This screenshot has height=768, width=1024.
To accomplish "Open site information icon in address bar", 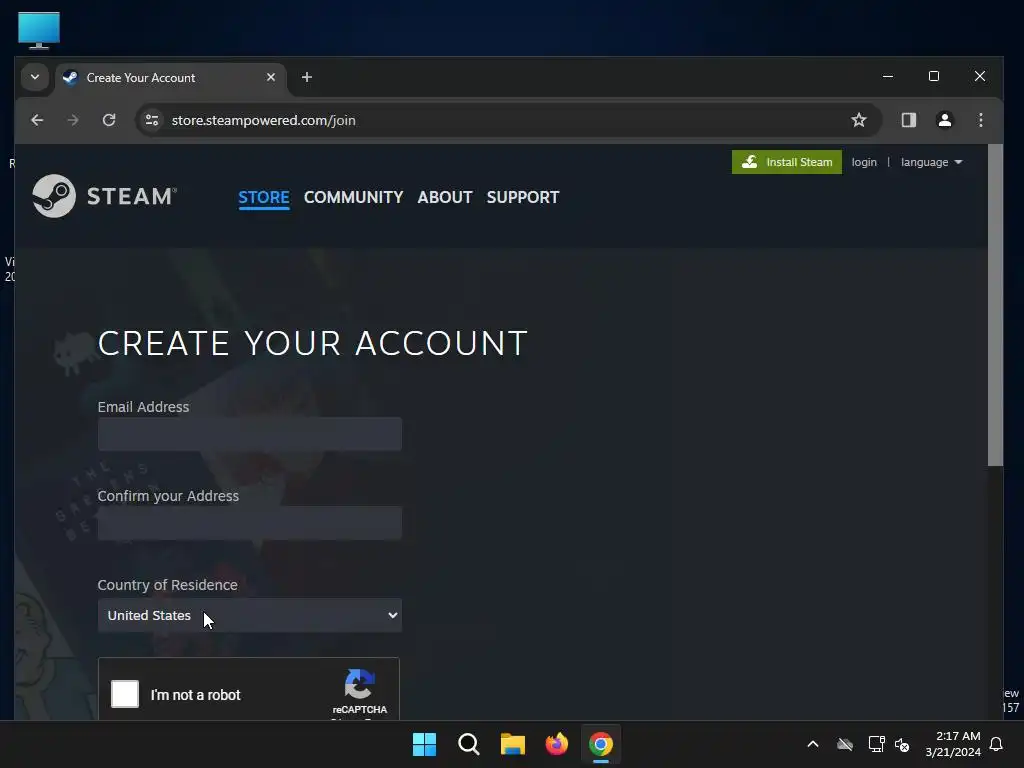I will [x=152, y=120].
